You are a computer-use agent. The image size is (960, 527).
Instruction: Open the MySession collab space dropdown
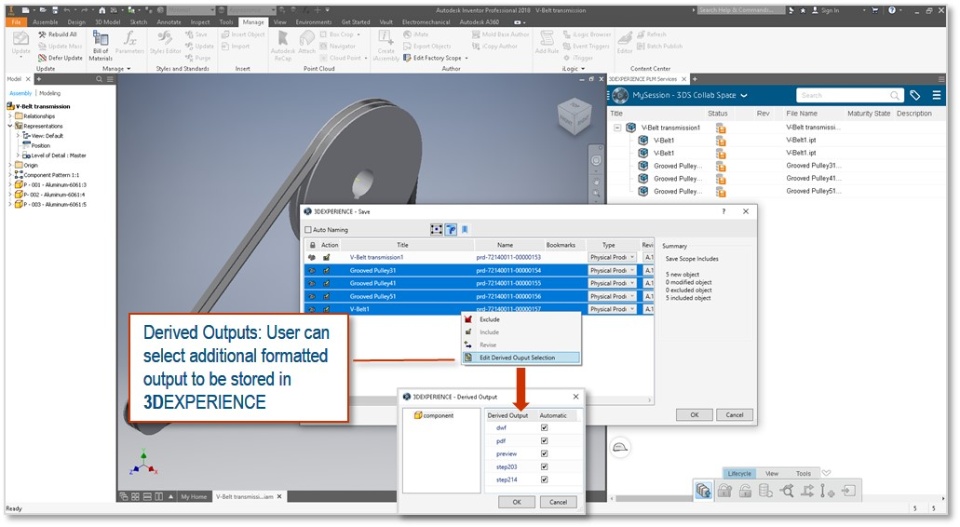click(x=744, y=95)
